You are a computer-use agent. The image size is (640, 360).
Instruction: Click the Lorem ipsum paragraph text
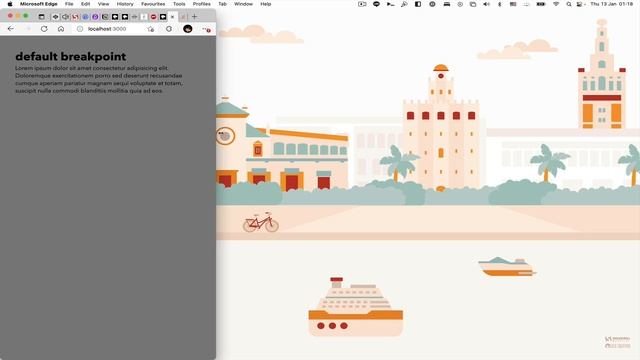click(99, 79)
